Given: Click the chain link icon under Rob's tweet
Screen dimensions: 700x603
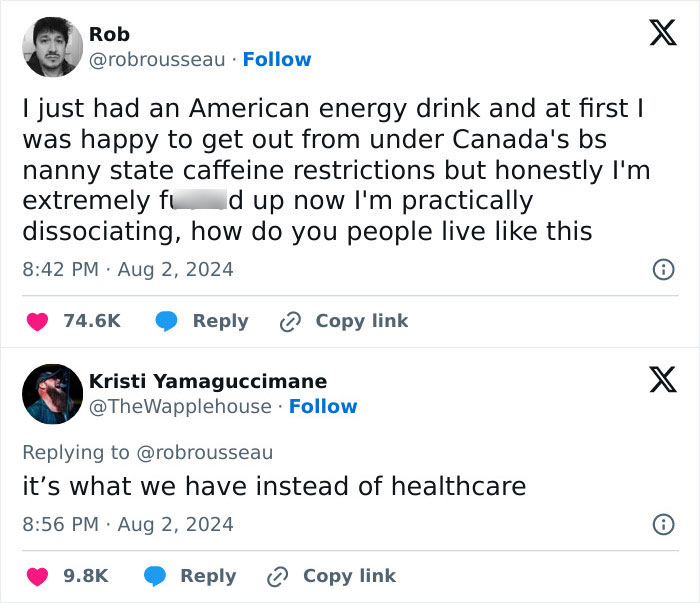Looking at the screenshot, I should [290, 321].
